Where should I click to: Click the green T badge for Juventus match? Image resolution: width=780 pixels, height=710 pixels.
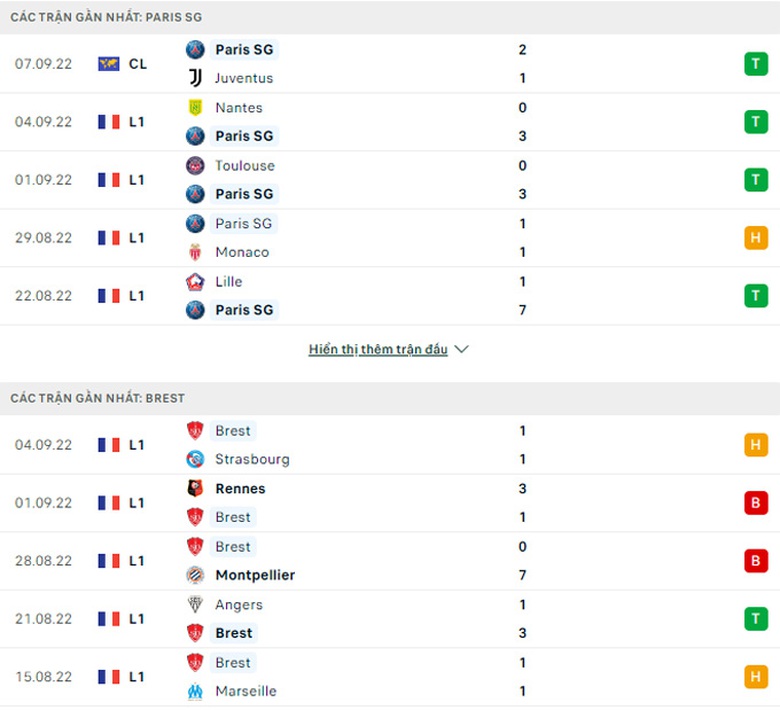click(755, 64)
